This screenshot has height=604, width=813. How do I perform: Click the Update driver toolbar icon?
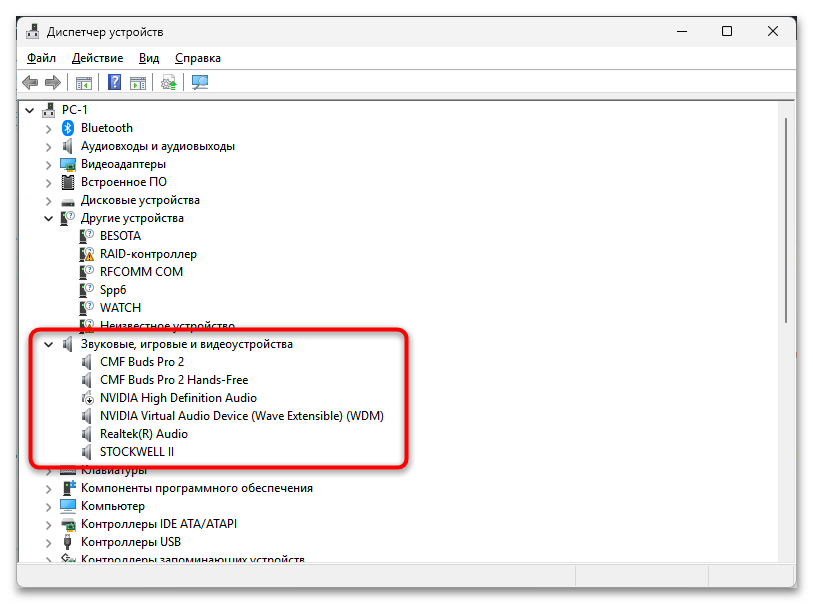click(168, 83)
